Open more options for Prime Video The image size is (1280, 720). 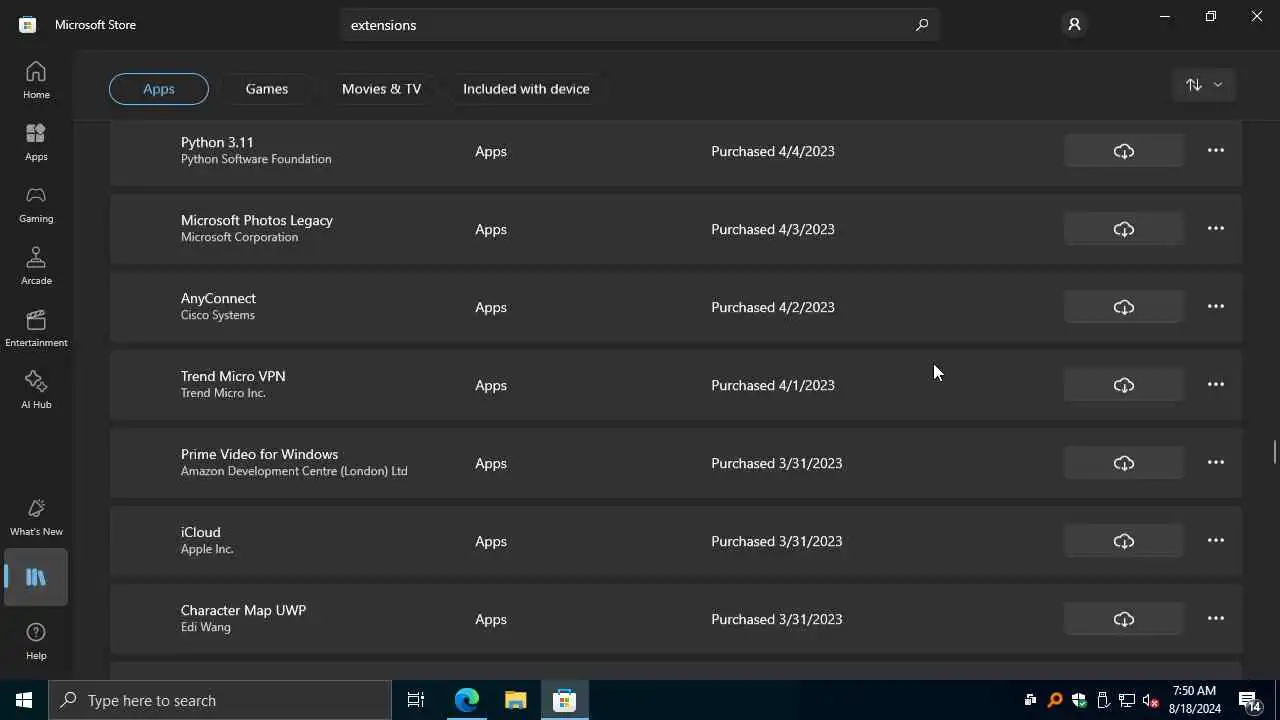click(x=1216, y=463)
